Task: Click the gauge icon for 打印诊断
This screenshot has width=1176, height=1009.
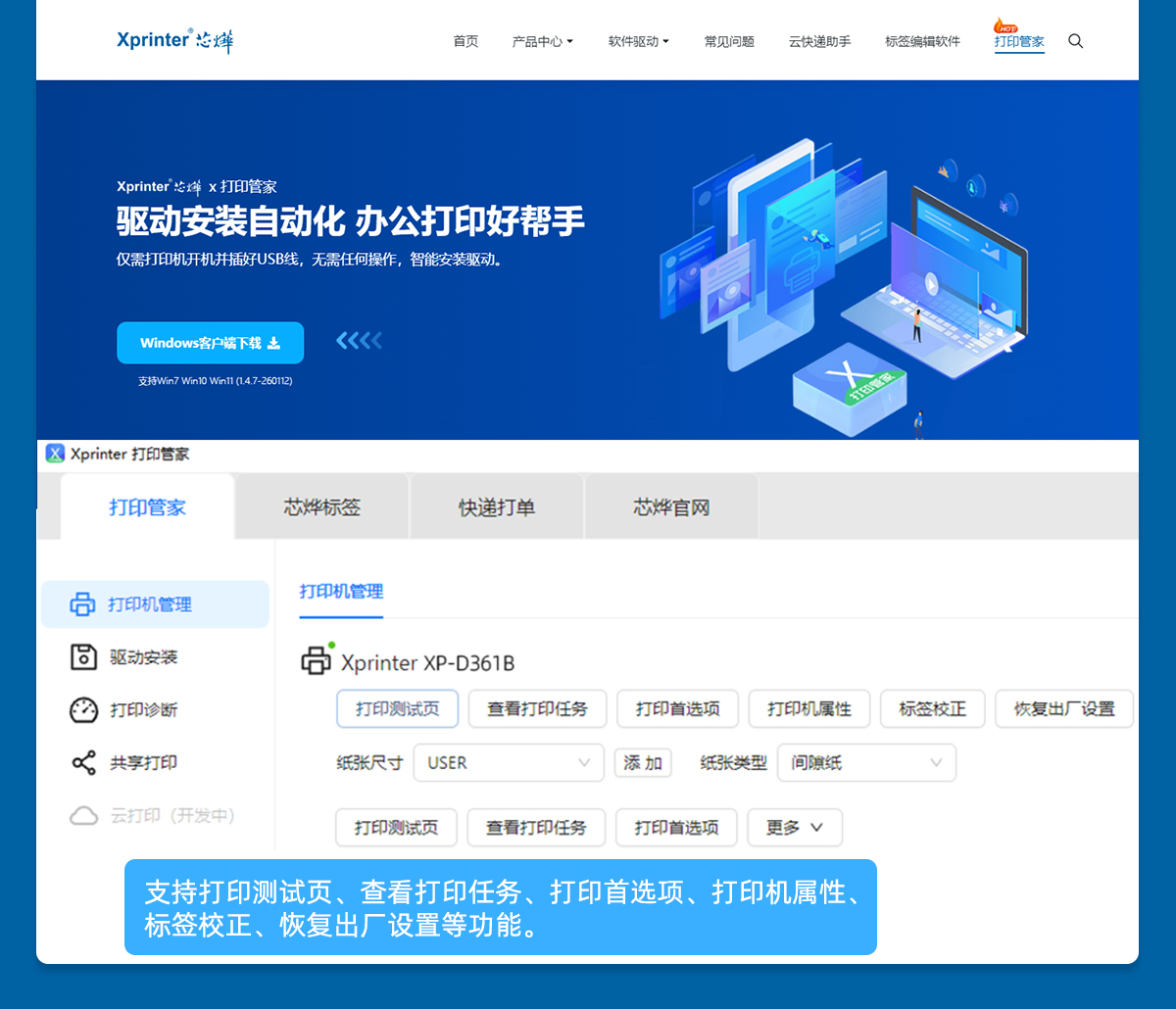Action: [x=84, y=710]
